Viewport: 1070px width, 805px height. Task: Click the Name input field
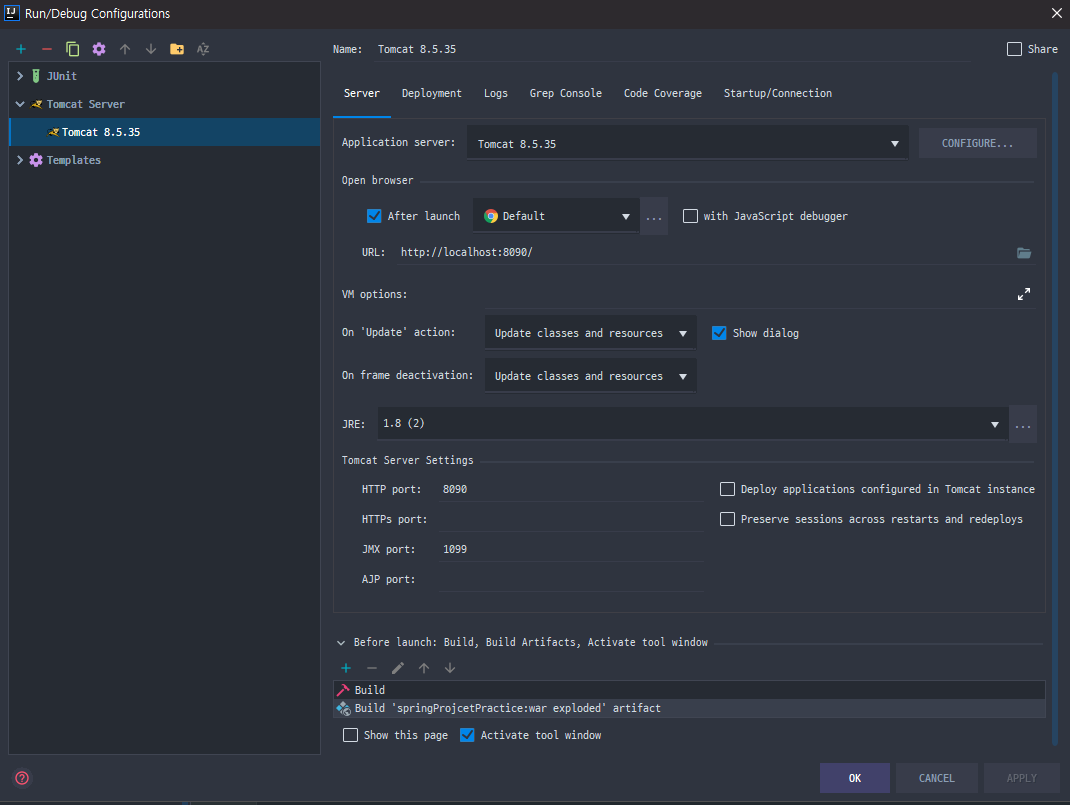pos(672,49)
